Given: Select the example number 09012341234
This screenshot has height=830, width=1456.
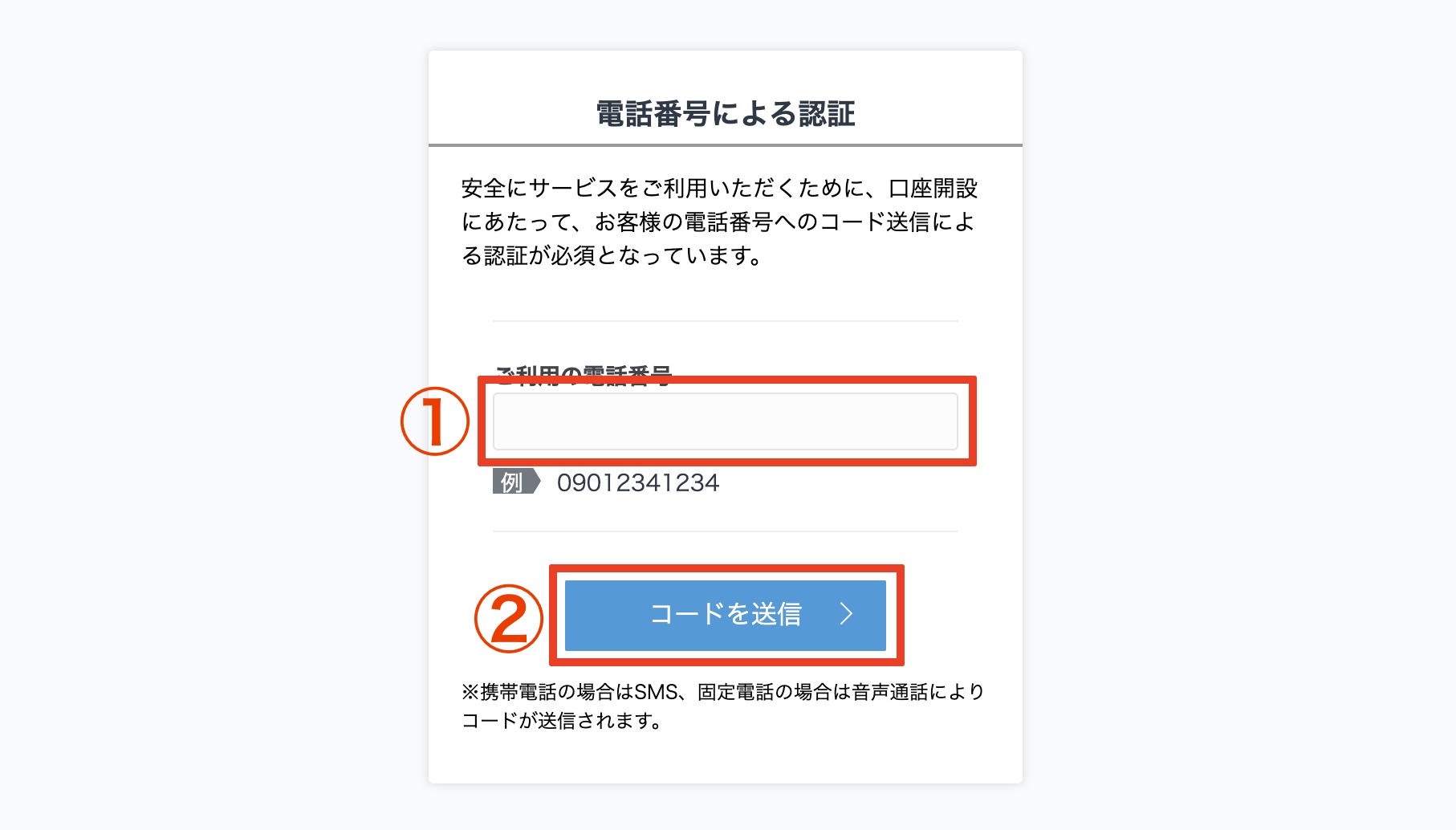Looking at the screenshot, I should coord(638,482).
